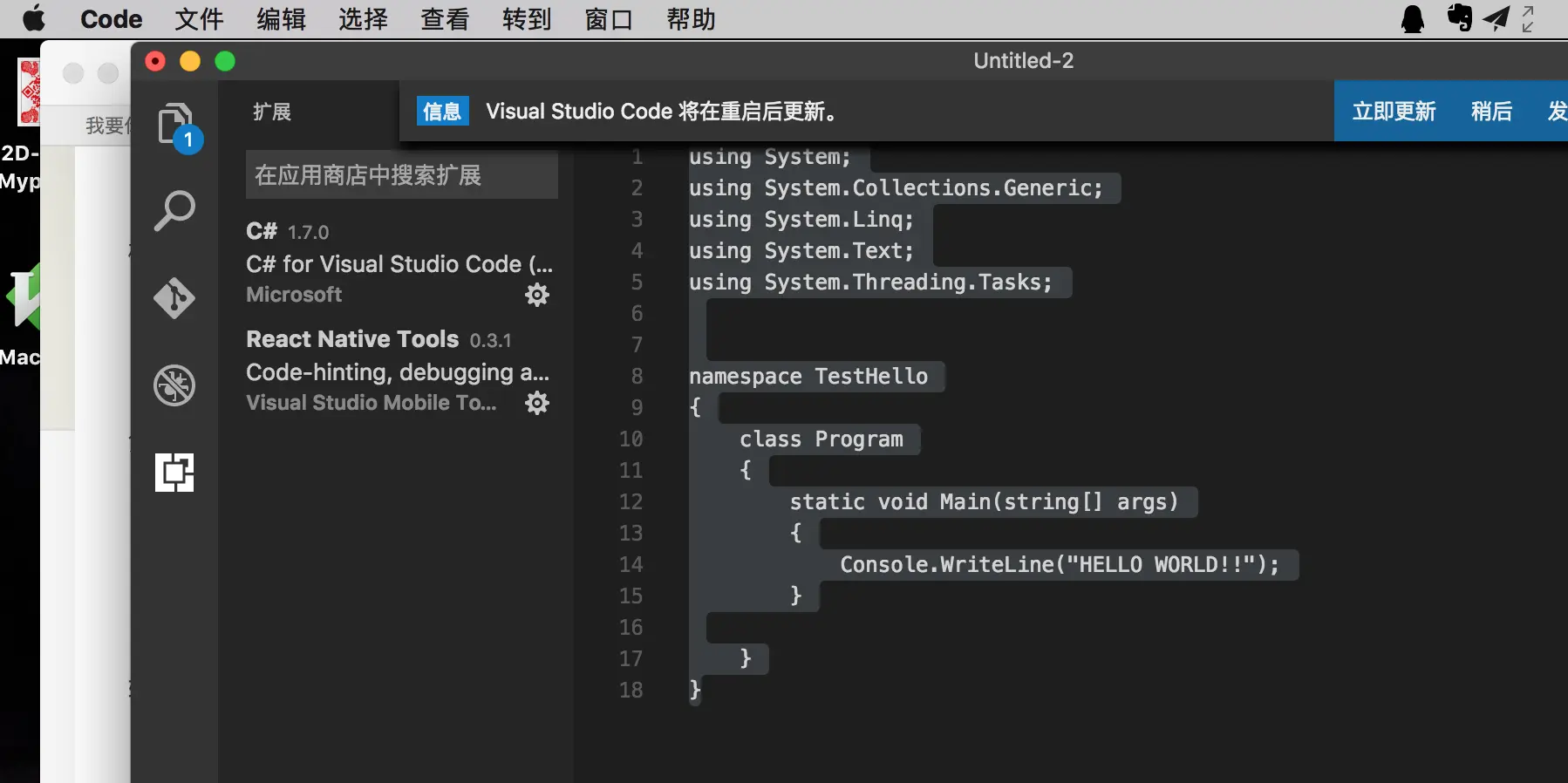Viewport: 1568px width, 783px height.
Task: Open the Search view icon
Action: pos(174,211)
